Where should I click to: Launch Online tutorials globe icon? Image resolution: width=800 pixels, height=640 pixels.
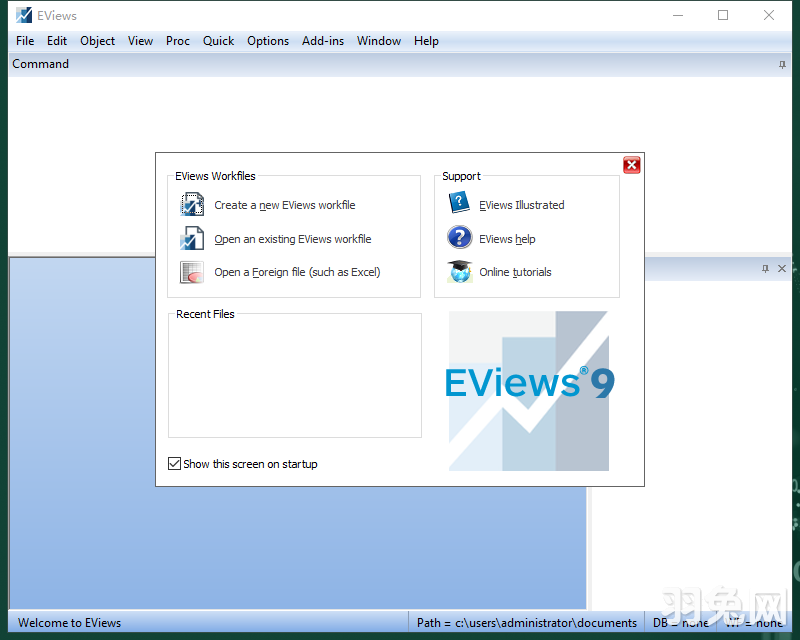[x=459, y=271]
